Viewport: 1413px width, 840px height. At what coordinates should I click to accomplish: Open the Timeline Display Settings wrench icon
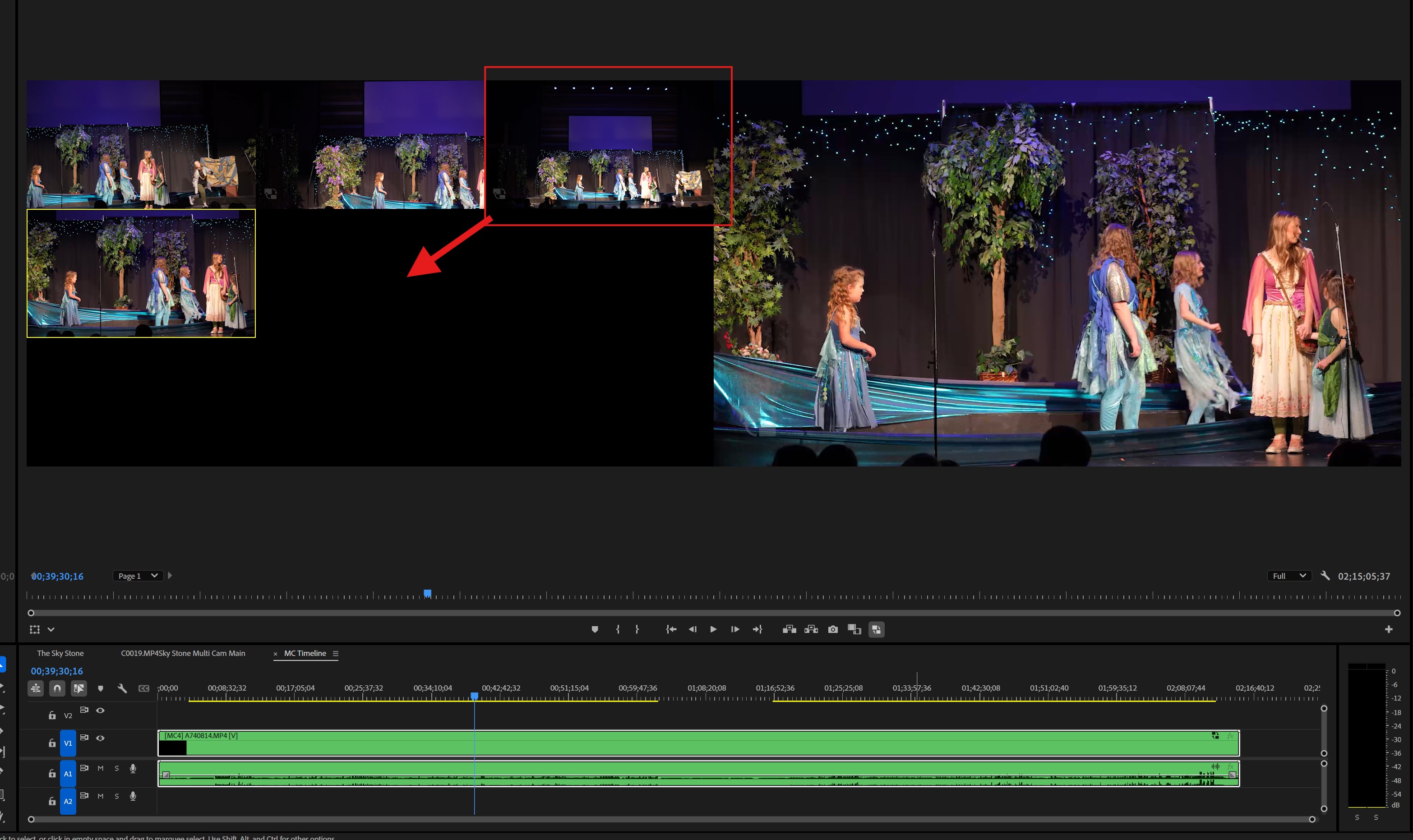(x=123, y=689)
